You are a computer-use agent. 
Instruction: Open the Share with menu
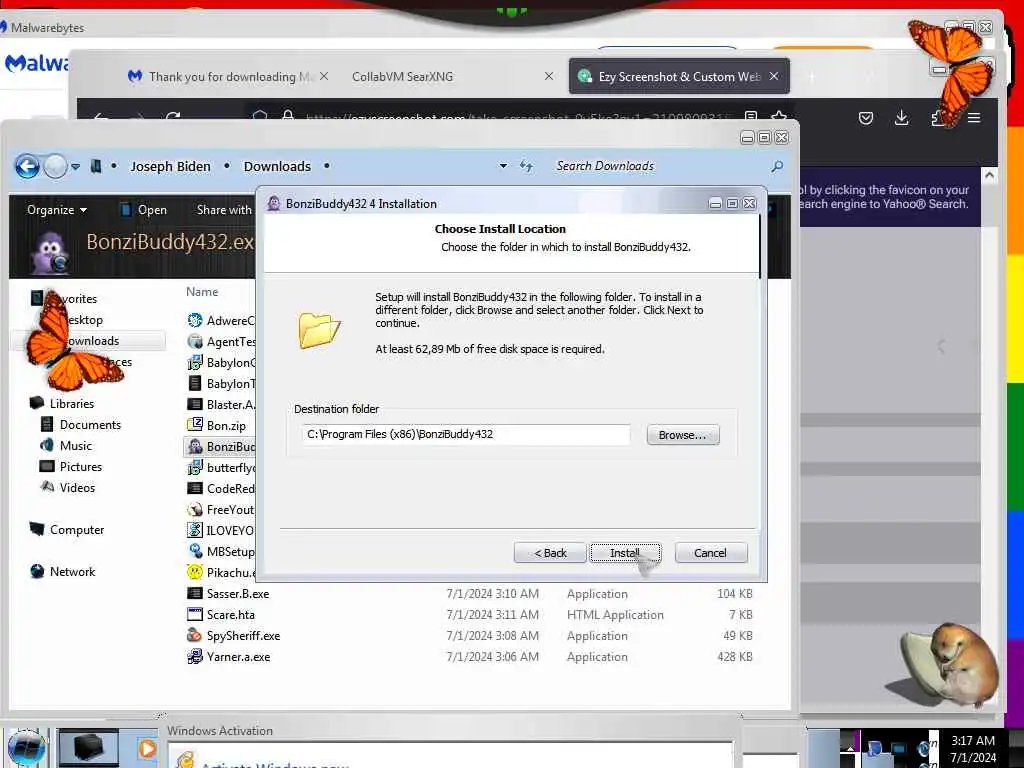(x=224, y=210)
